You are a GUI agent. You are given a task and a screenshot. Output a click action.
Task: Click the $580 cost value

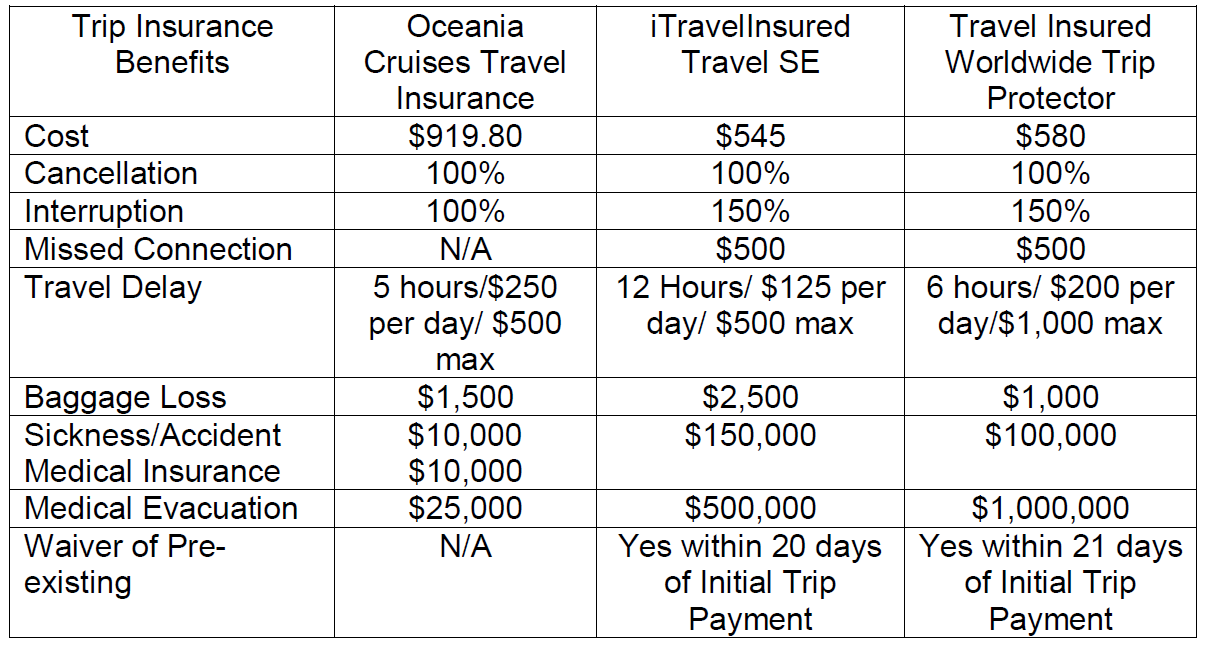(1050, 136)
